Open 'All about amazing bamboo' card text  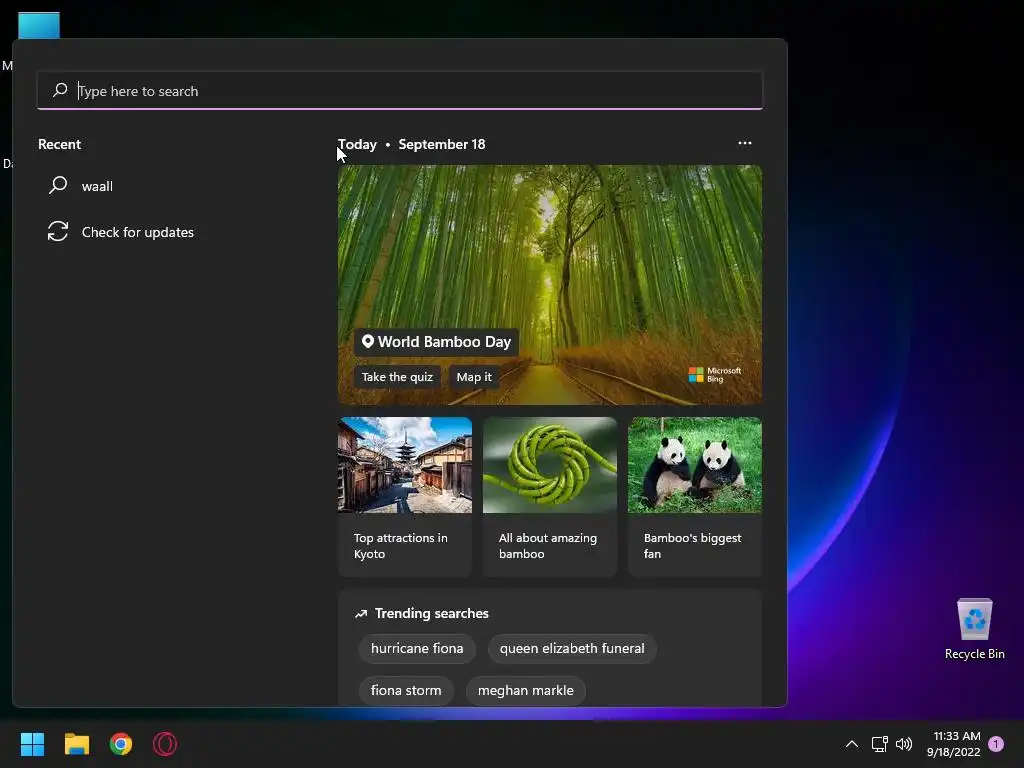(548, 546)
